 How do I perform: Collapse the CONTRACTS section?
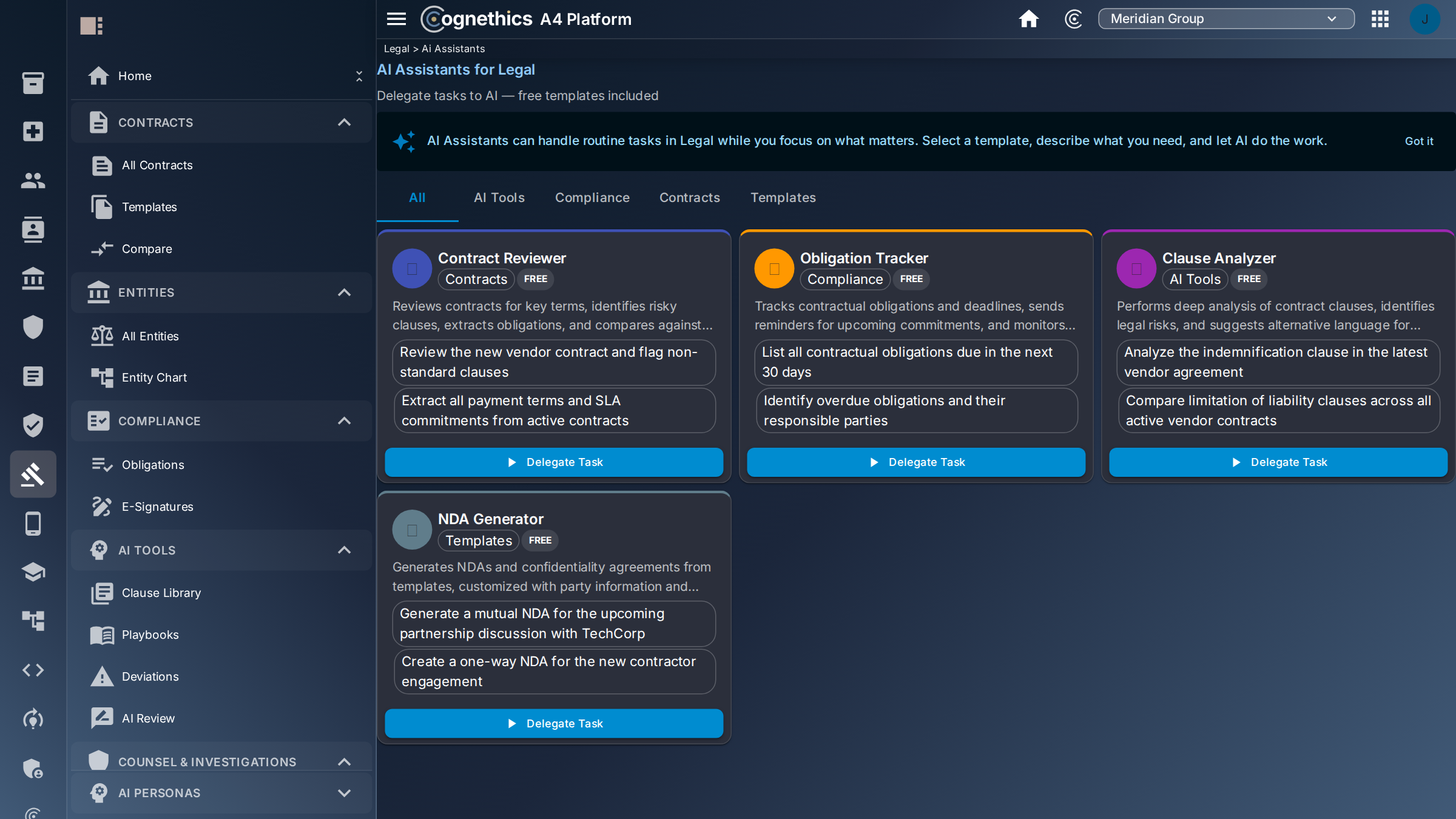tap(344, 123)
